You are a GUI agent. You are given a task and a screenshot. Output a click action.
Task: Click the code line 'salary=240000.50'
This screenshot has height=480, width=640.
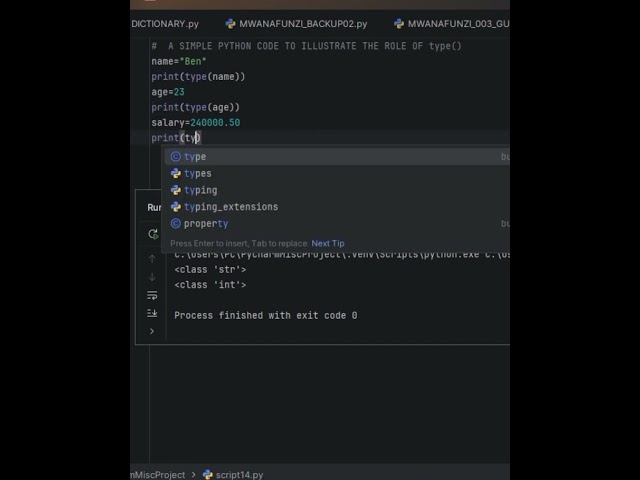[x=196, y=123]
